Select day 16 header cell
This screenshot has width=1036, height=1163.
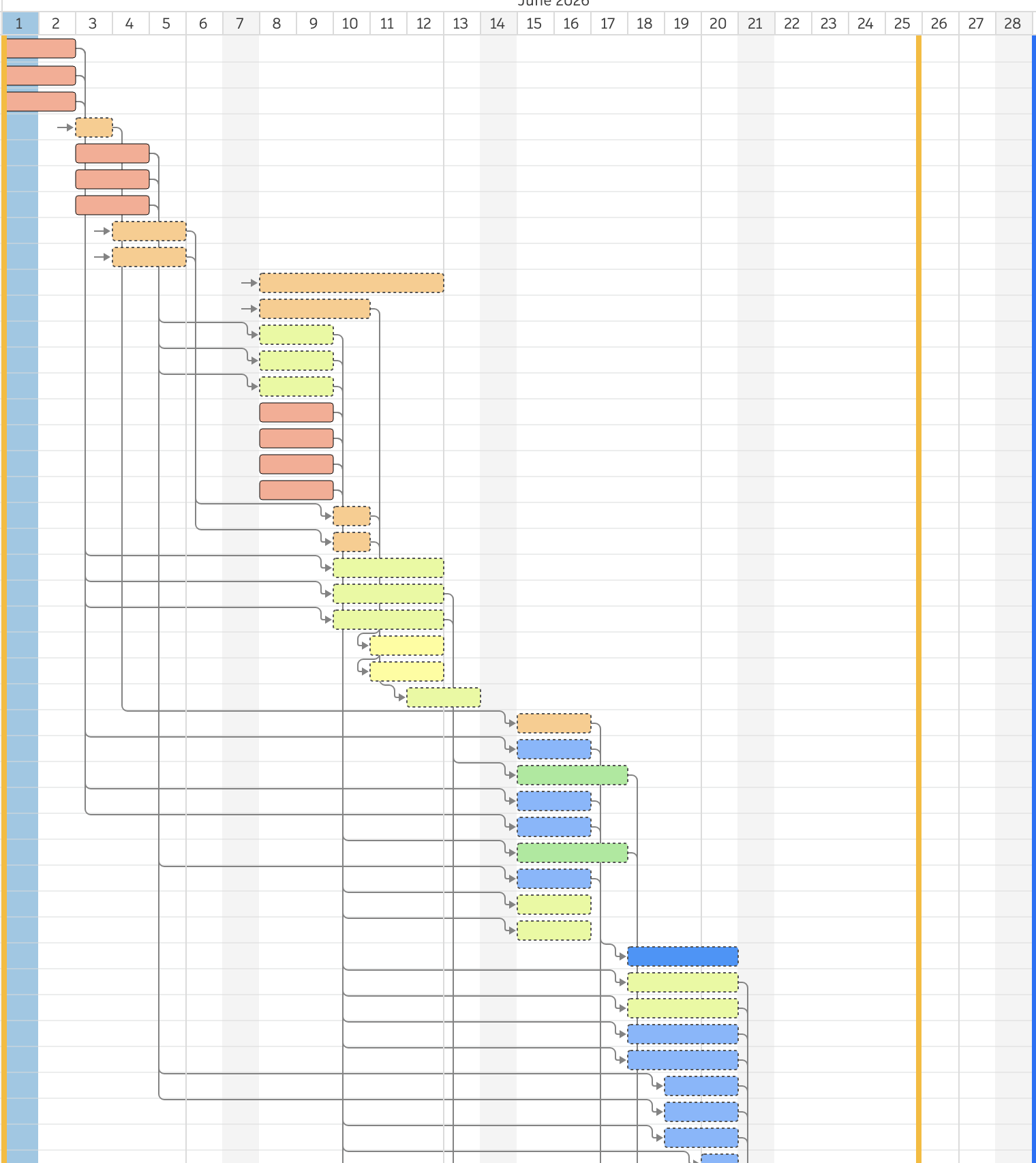click(572, 24)
